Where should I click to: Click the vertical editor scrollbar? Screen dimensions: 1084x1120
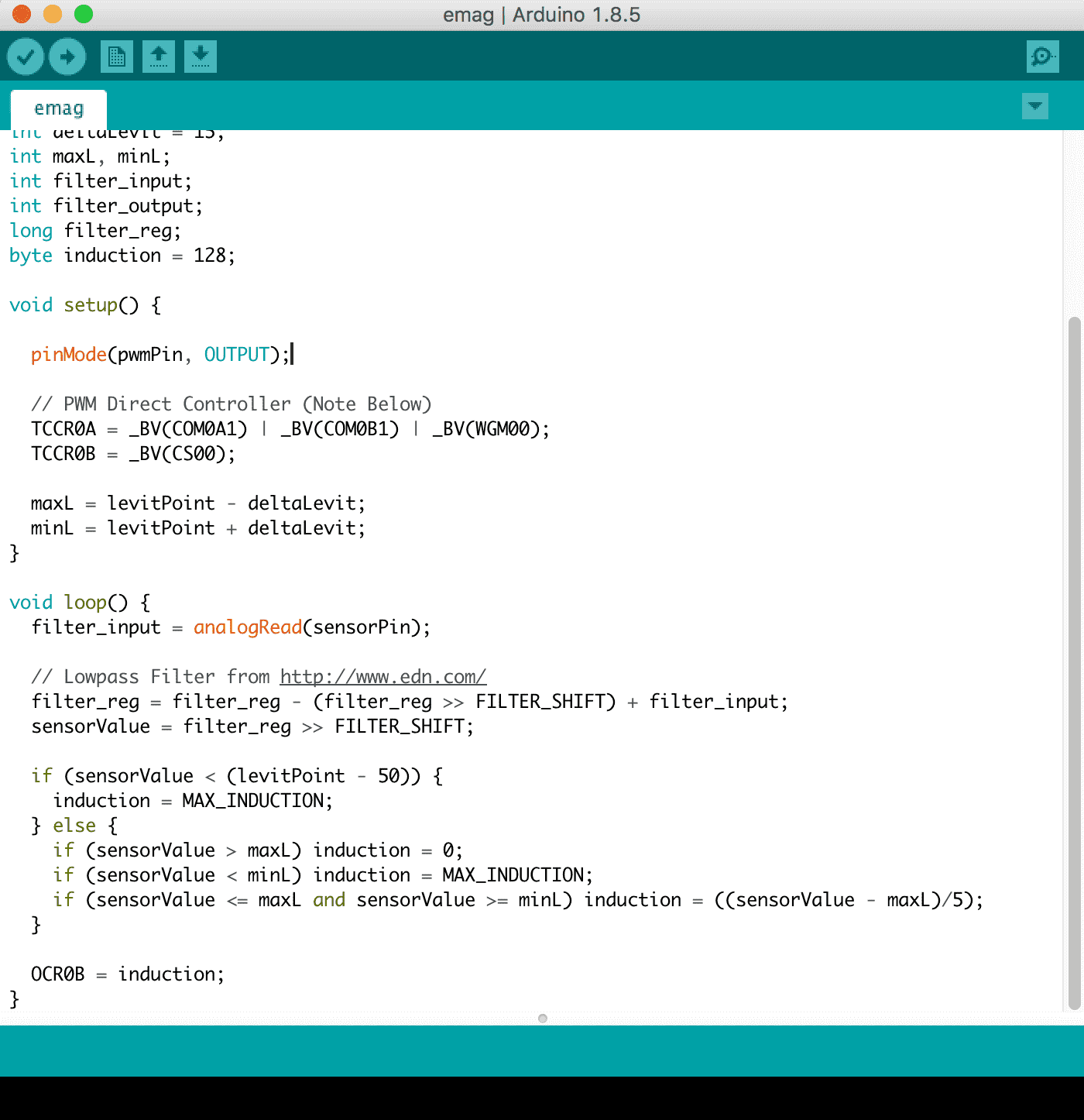[x=1074, y=663]
